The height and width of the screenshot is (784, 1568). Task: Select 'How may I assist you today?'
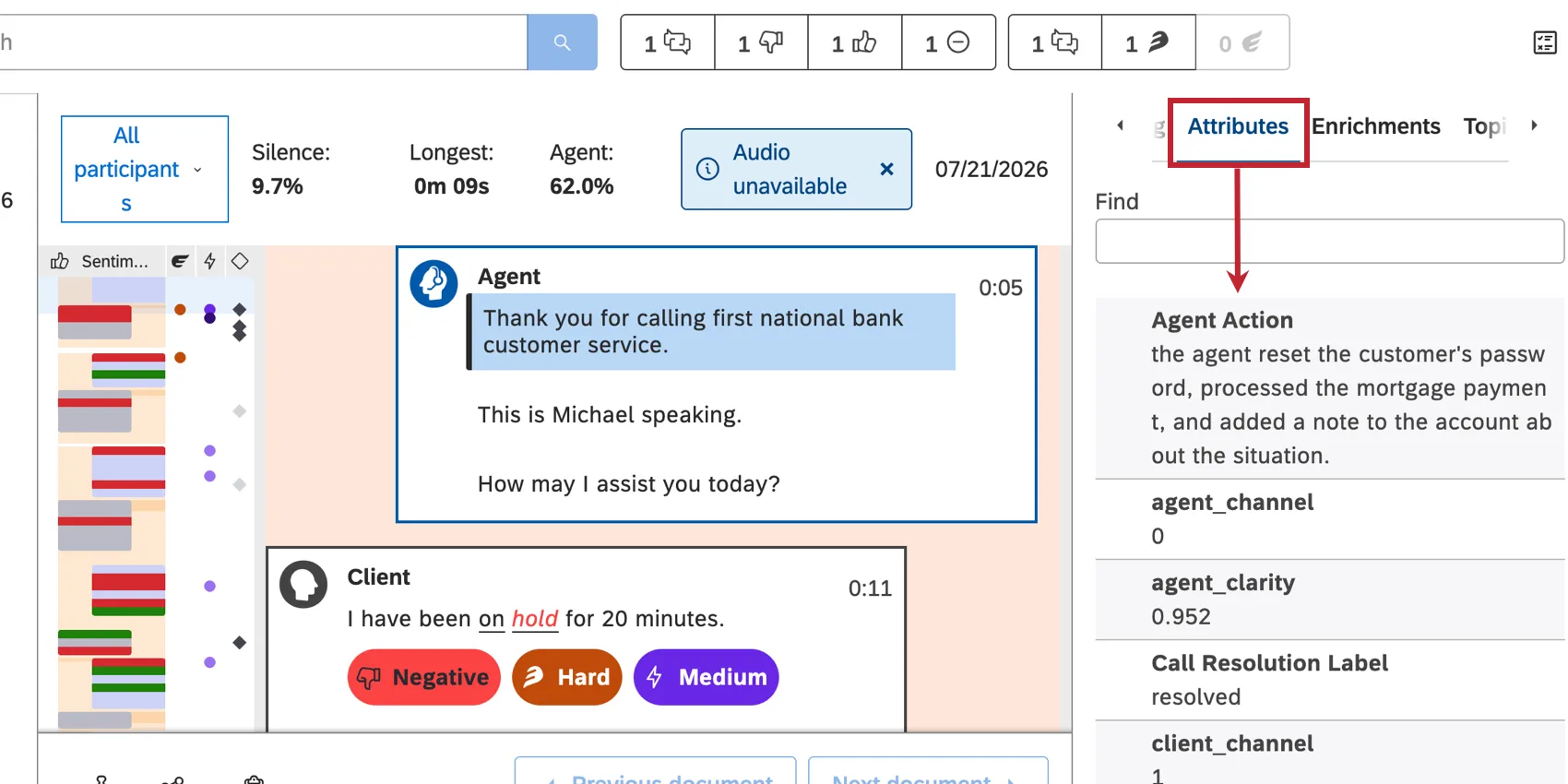pyautogui.click(x=629, y=484)
